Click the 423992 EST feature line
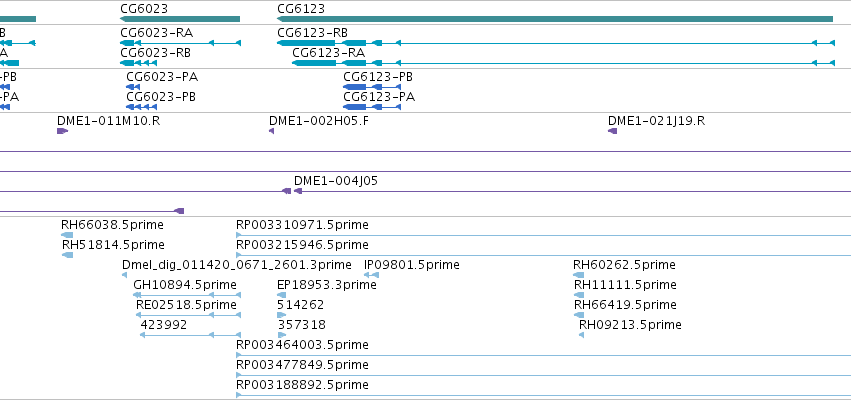The height and width of the screenshot is (400, 851). (190, 335)
